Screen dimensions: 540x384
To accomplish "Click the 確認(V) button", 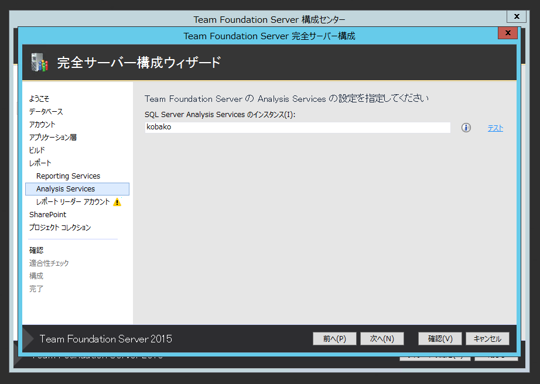I will click(440, 339).
